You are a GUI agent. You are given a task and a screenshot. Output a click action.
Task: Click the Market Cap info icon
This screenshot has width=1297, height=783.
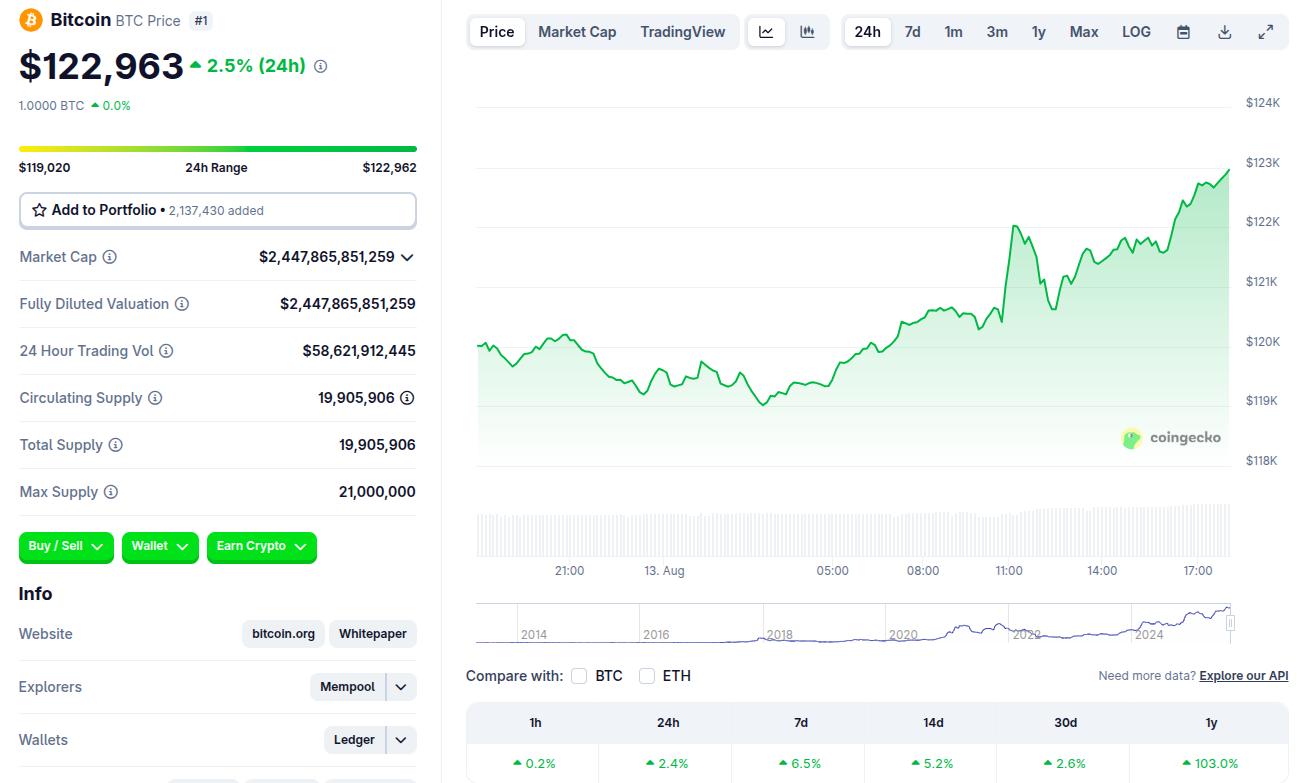tap(110, 257)
